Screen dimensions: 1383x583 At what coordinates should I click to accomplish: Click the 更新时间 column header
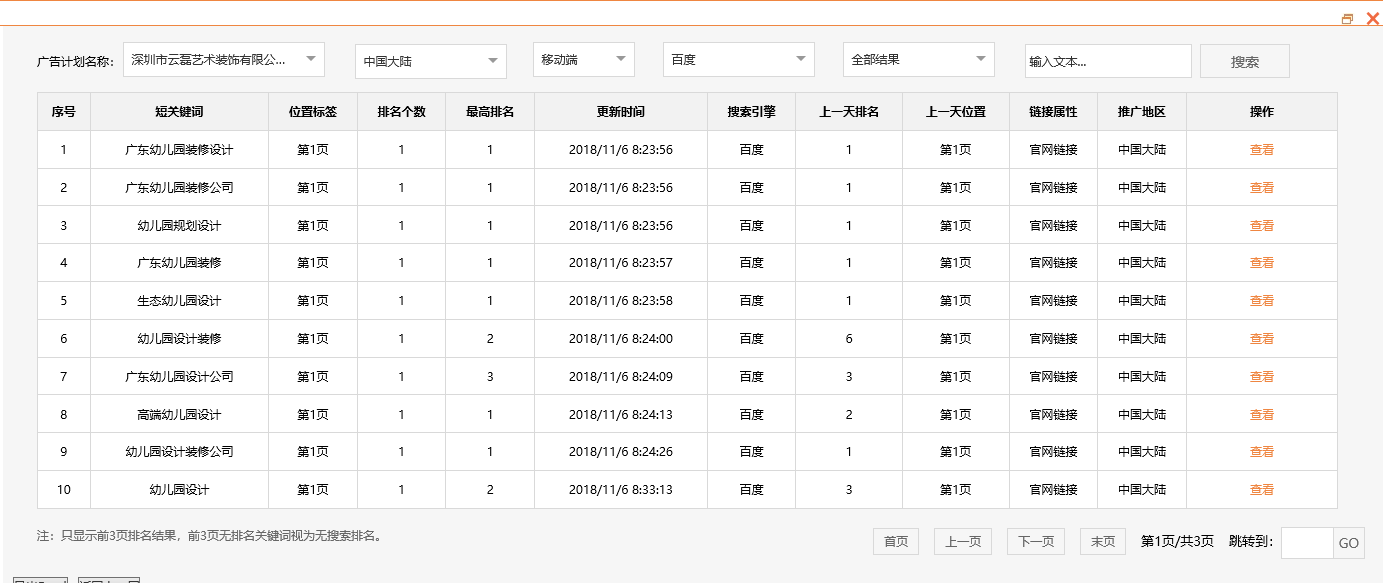[x=621, y=111]
